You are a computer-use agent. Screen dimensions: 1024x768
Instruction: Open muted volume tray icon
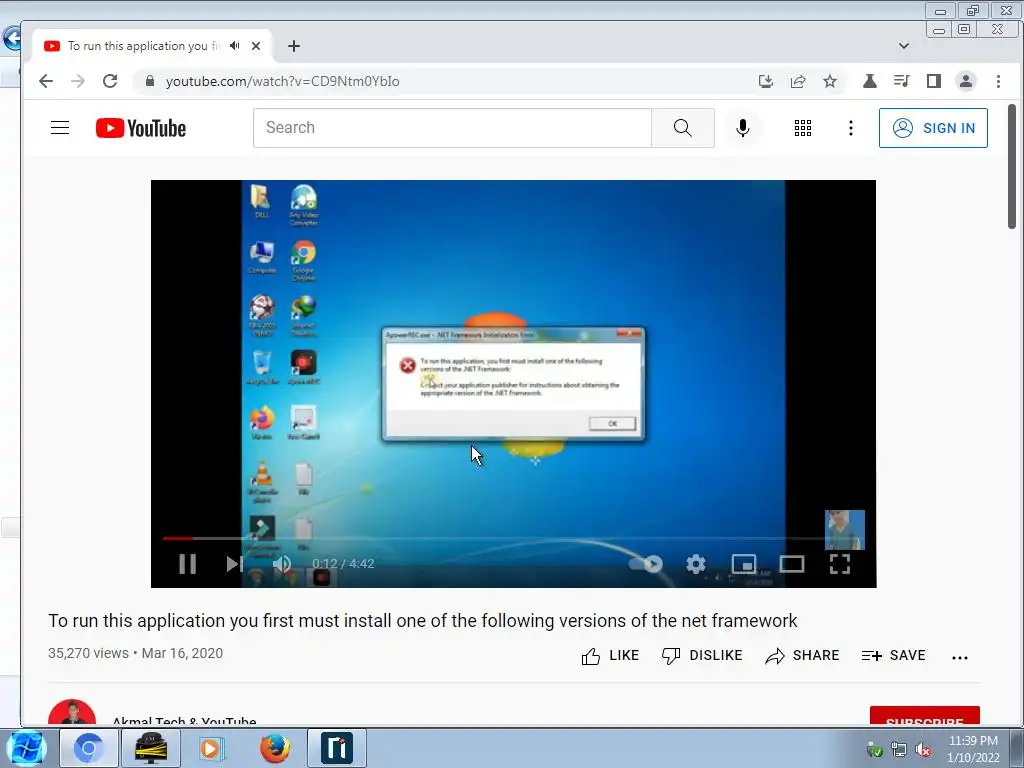[923, 750]
